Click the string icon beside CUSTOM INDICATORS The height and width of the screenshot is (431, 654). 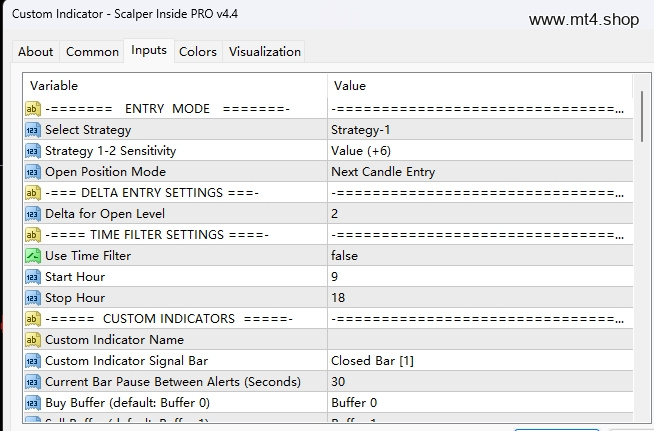(33, 319)
